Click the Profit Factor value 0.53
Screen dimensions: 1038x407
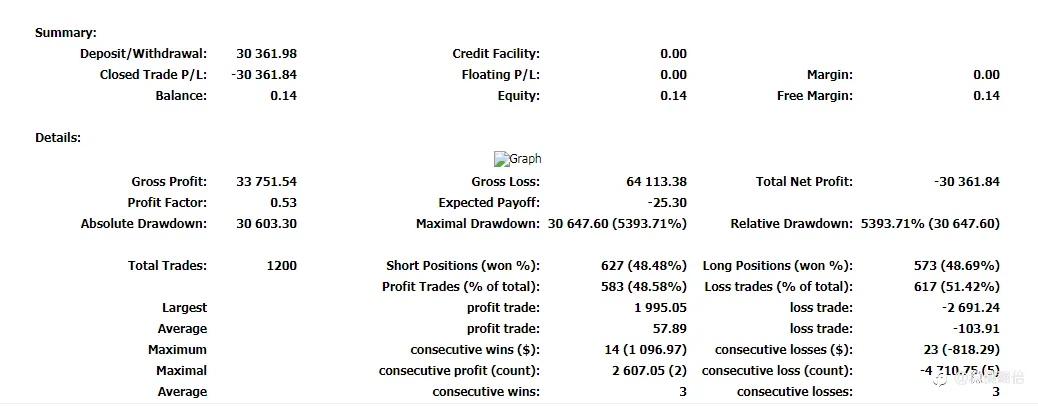tap(283, 203)
